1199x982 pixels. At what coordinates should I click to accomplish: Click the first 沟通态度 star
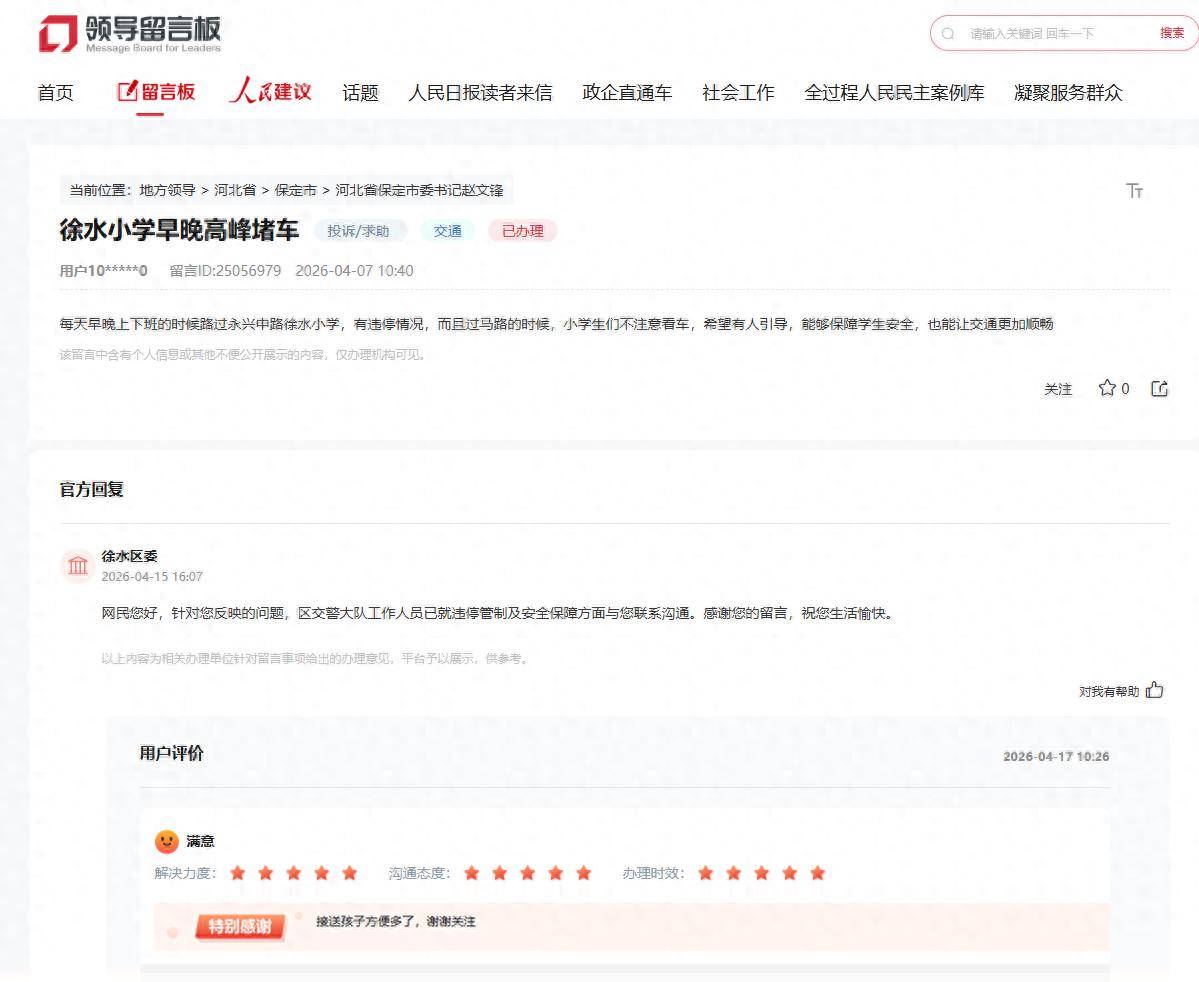tap(472, 873)
